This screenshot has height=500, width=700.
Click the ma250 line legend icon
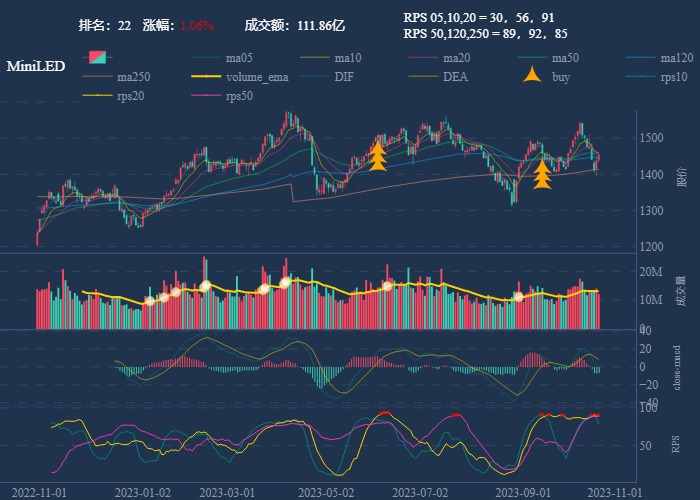[x=97, y=77]
